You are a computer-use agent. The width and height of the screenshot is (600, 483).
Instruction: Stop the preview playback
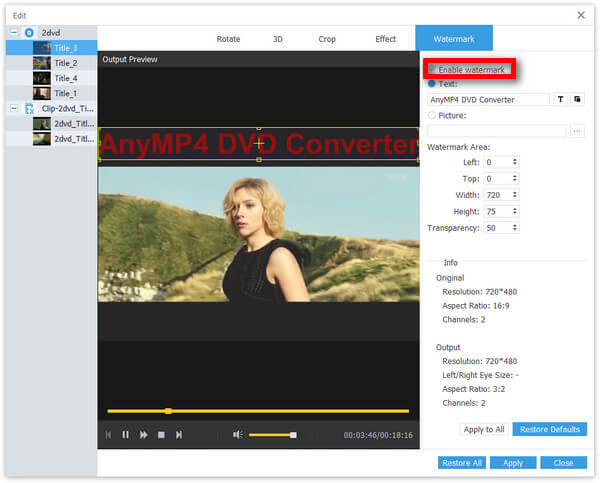pos(161,435)
